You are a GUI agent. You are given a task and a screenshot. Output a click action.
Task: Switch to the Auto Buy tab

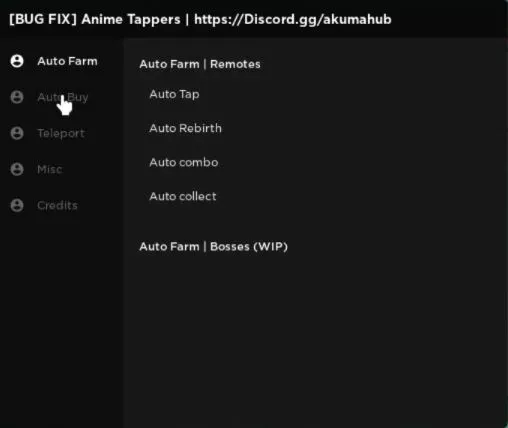63,97
